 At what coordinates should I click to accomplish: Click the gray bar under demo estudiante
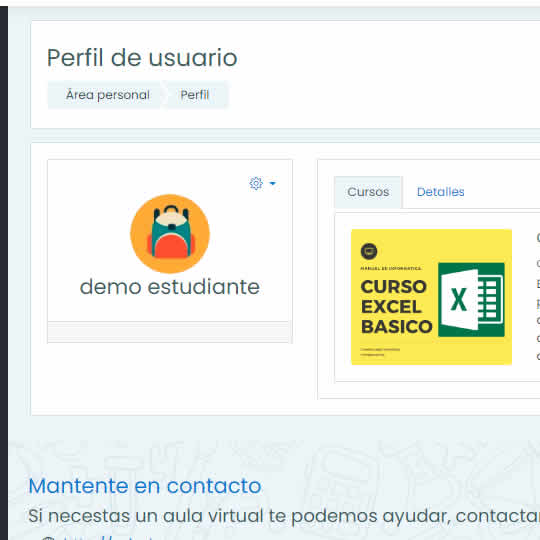(x=168, y=332)
